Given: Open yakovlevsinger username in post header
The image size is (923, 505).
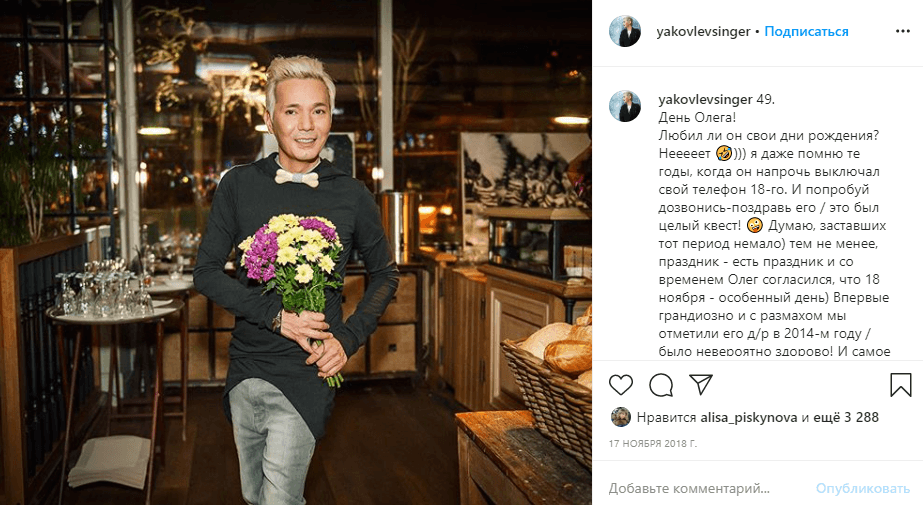Looking at the screenshot, I should pos(703,32).
